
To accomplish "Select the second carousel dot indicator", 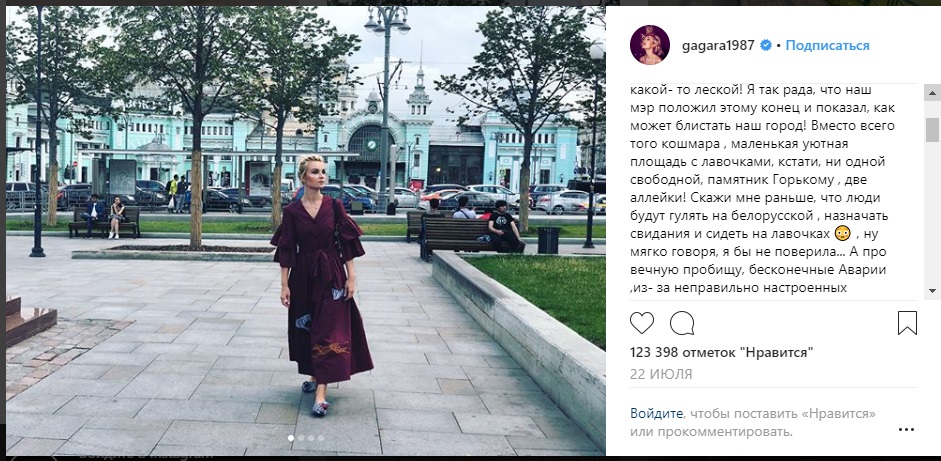I will tap(301, 438).
